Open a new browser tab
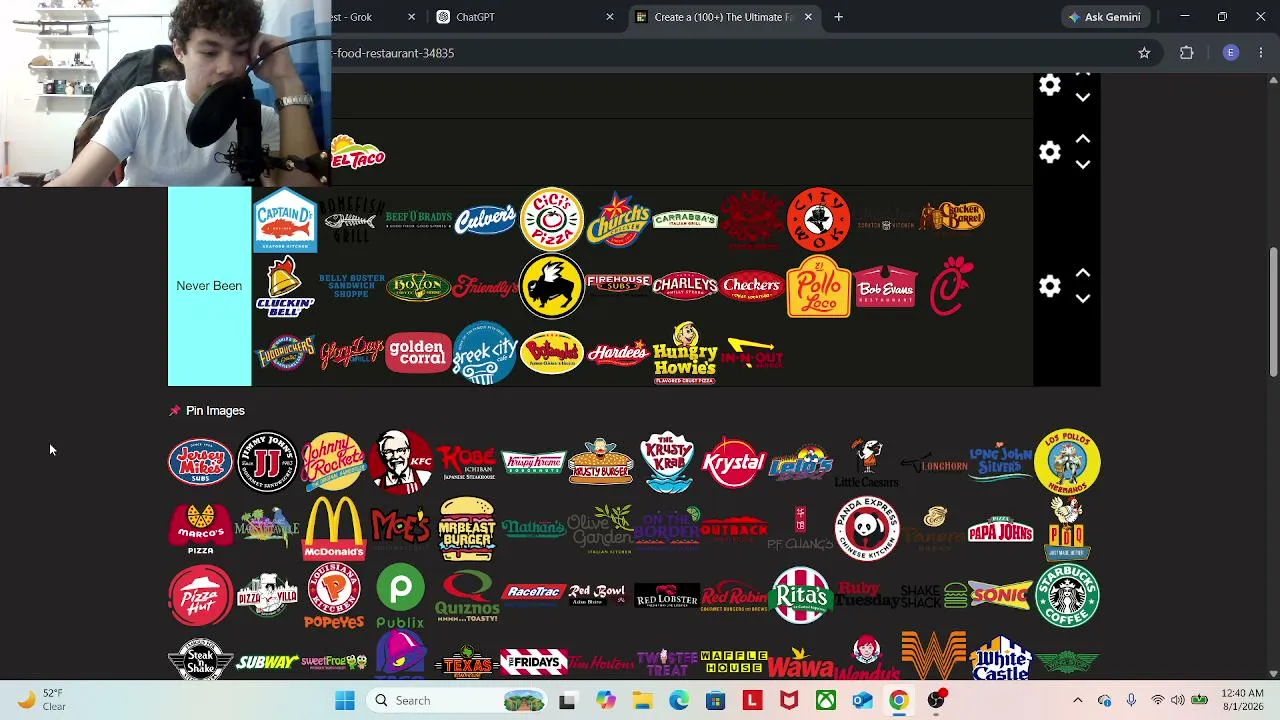The image size is (1280, 720). click(x=838, y=17)
